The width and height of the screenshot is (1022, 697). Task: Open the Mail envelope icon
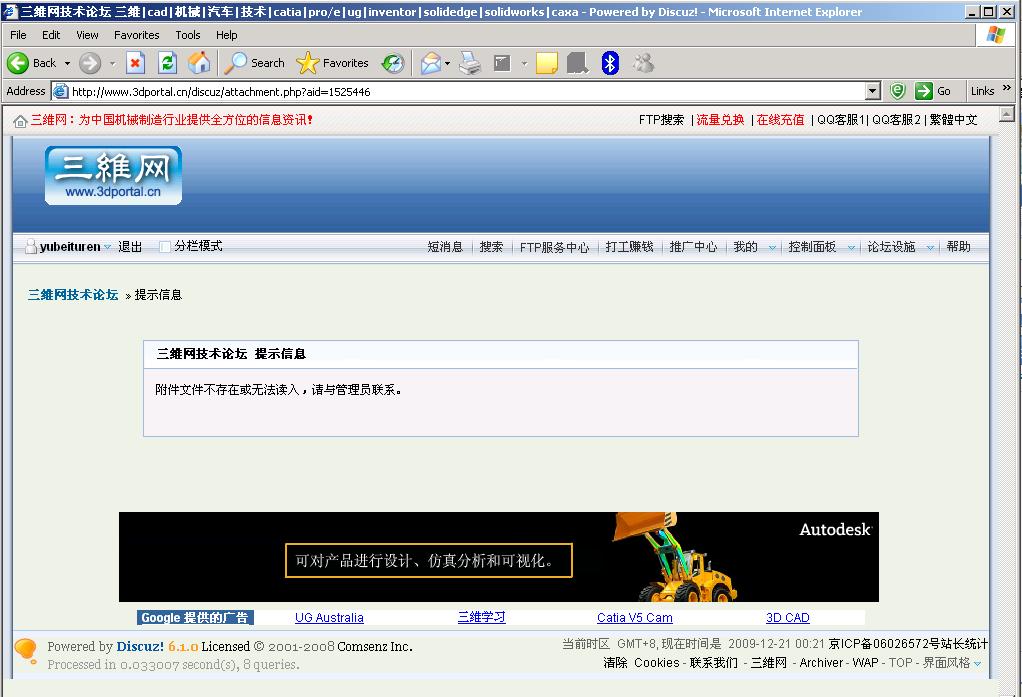click(430, 63)
